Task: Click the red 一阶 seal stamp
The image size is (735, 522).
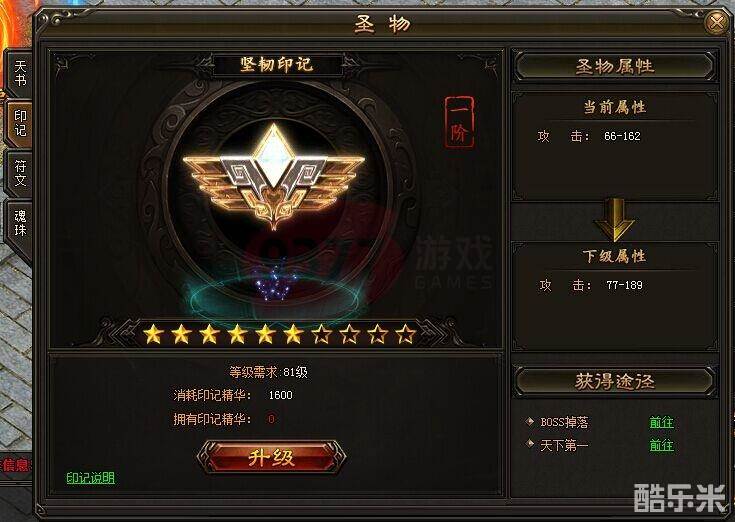Action: [459, 122]
